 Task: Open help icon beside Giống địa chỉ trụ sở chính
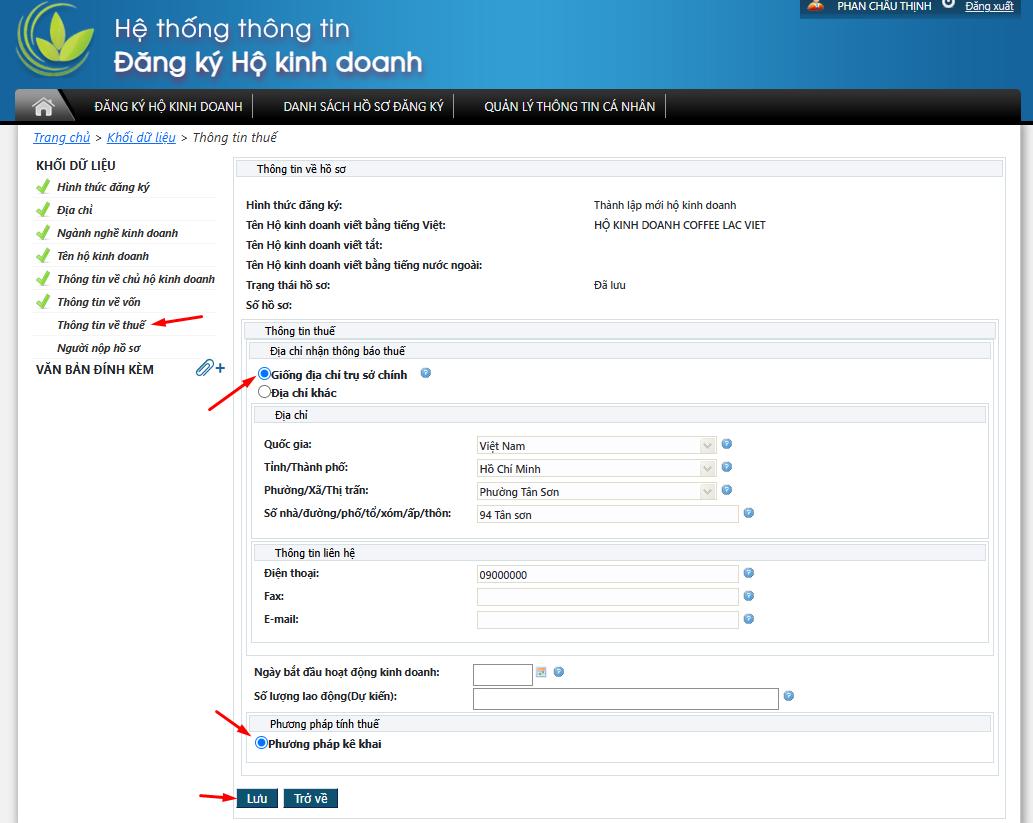[x=426, y=373]
